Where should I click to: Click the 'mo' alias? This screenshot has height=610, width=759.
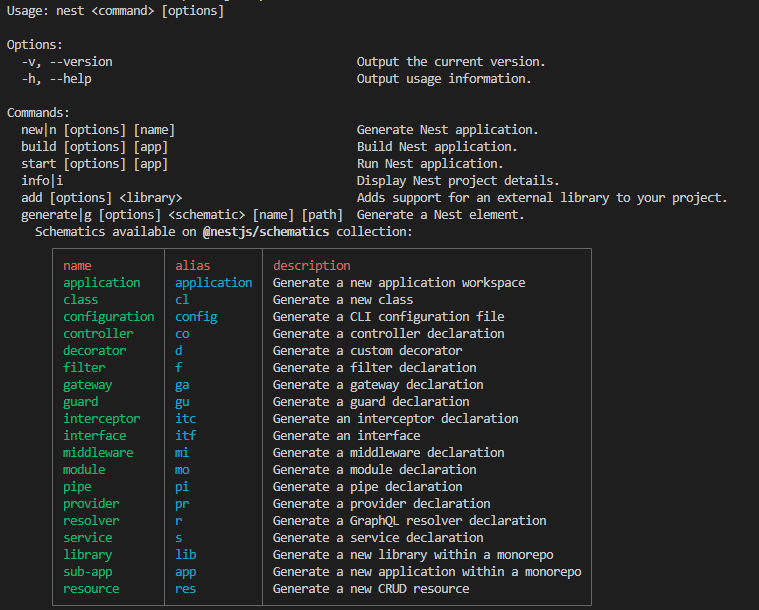point(182,470)
